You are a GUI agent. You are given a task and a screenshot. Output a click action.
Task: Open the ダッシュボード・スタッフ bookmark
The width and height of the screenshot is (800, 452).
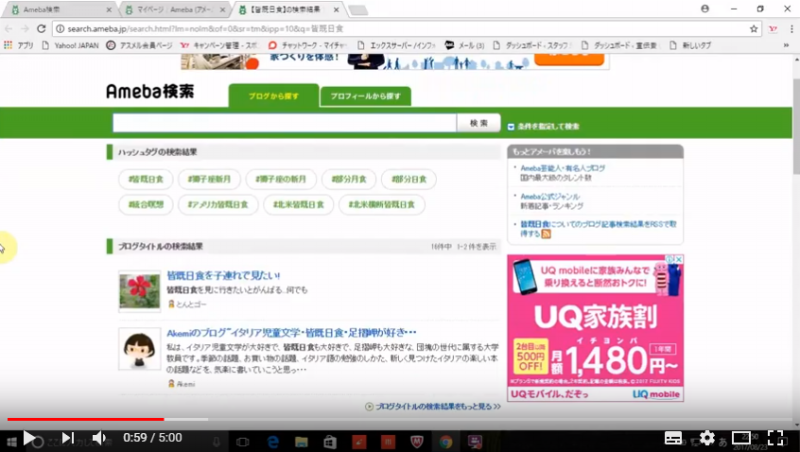532,45
